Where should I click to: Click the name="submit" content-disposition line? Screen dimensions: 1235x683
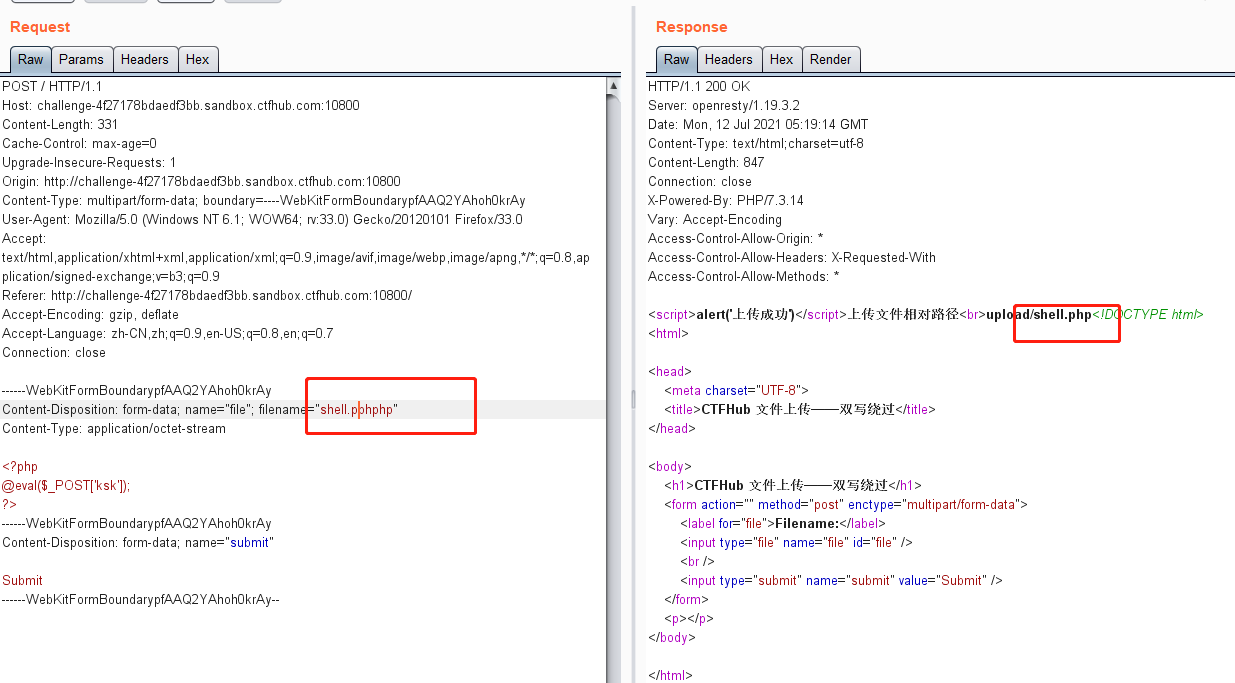point(138,542)
